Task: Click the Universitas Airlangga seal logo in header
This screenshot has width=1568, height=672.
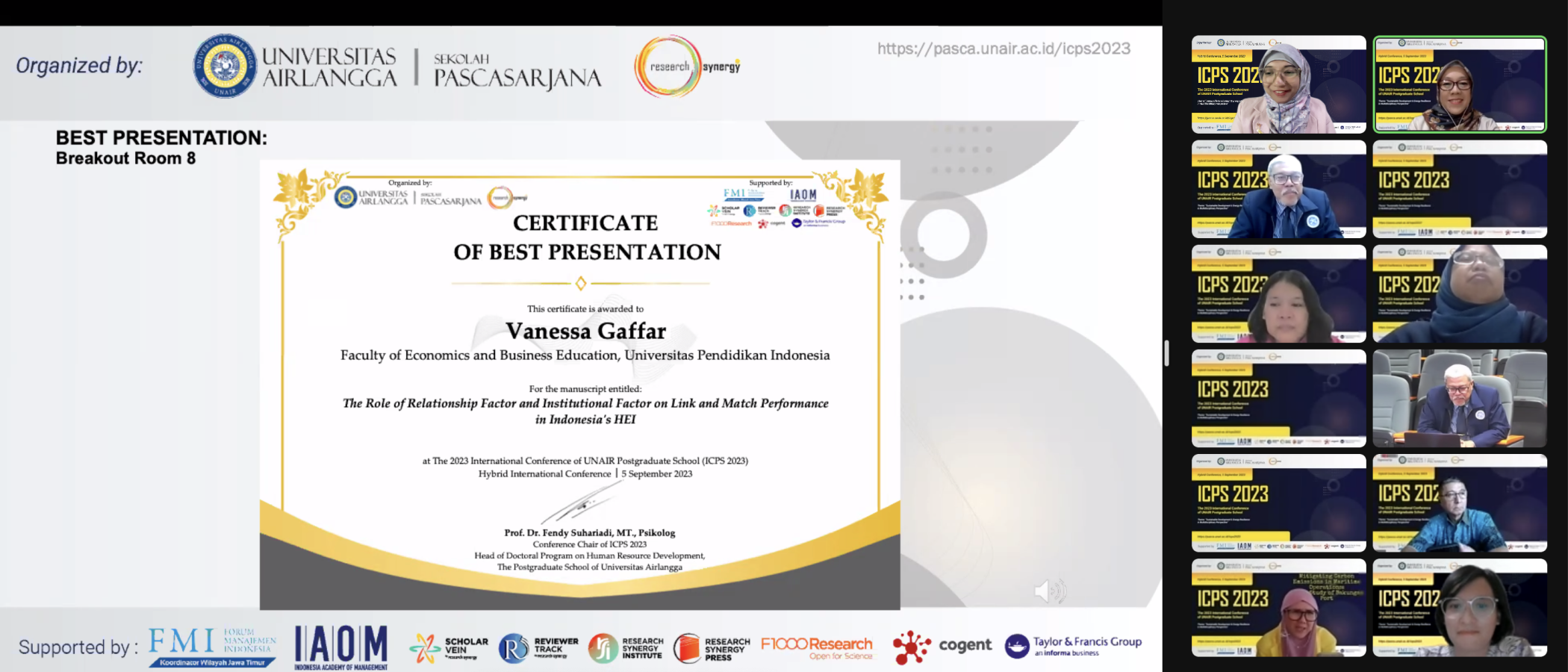Action: point(224,66)
